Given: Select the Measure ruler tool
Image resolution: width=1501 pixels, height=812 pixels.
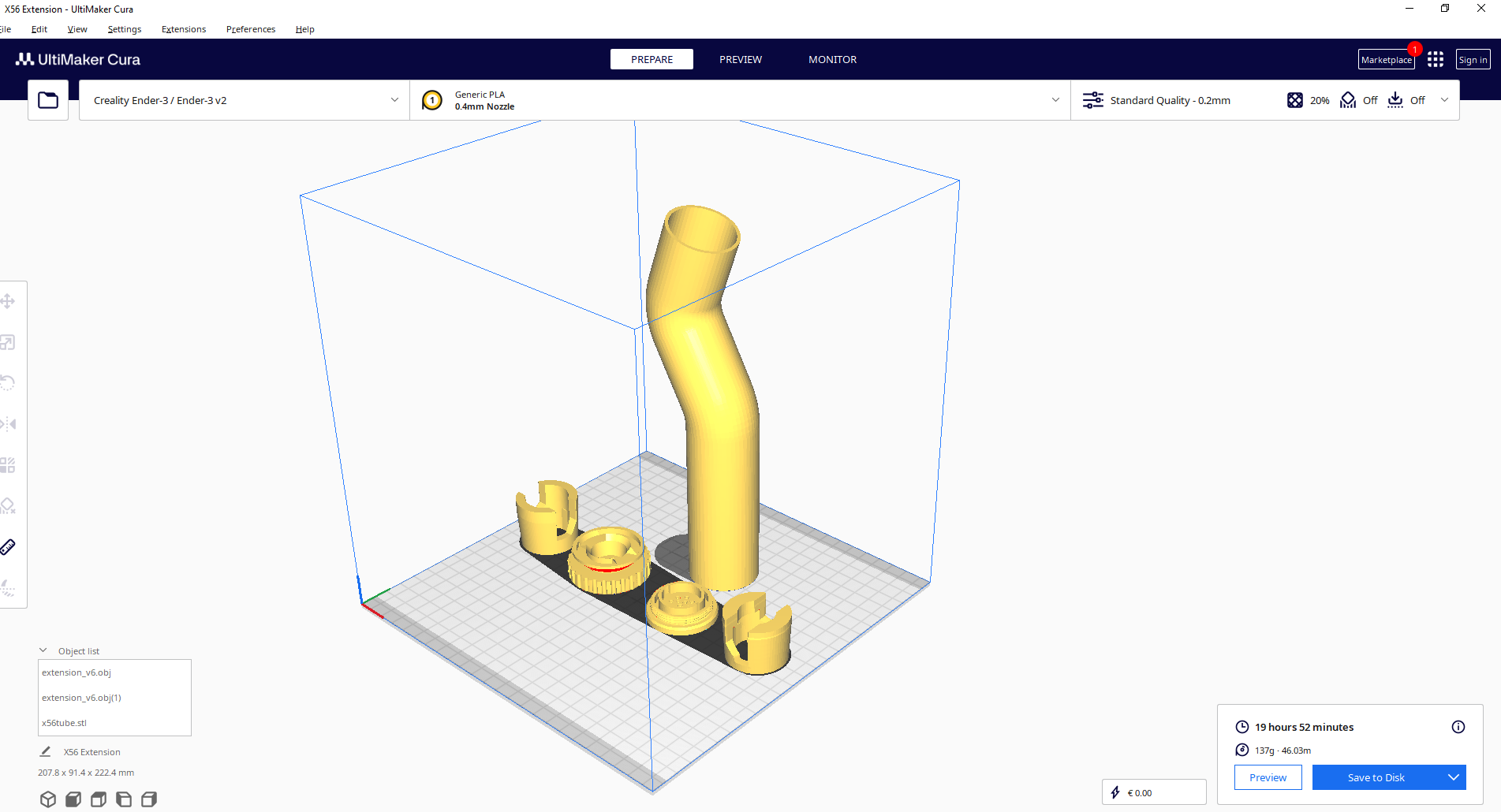Looking at the screenshot, I should pyautogui.click(x=8, y=547).
